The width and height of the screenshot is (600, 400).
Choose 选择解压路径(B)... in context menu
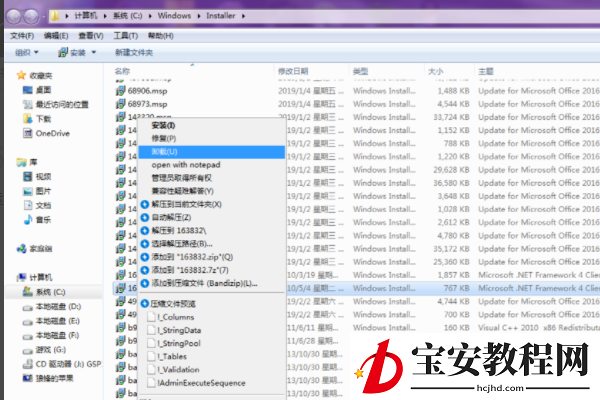212,244
